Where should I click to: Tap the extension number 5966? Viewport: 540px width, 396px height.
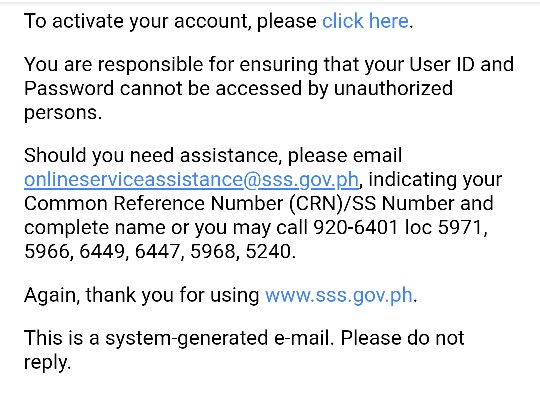(x=46, y=251)
